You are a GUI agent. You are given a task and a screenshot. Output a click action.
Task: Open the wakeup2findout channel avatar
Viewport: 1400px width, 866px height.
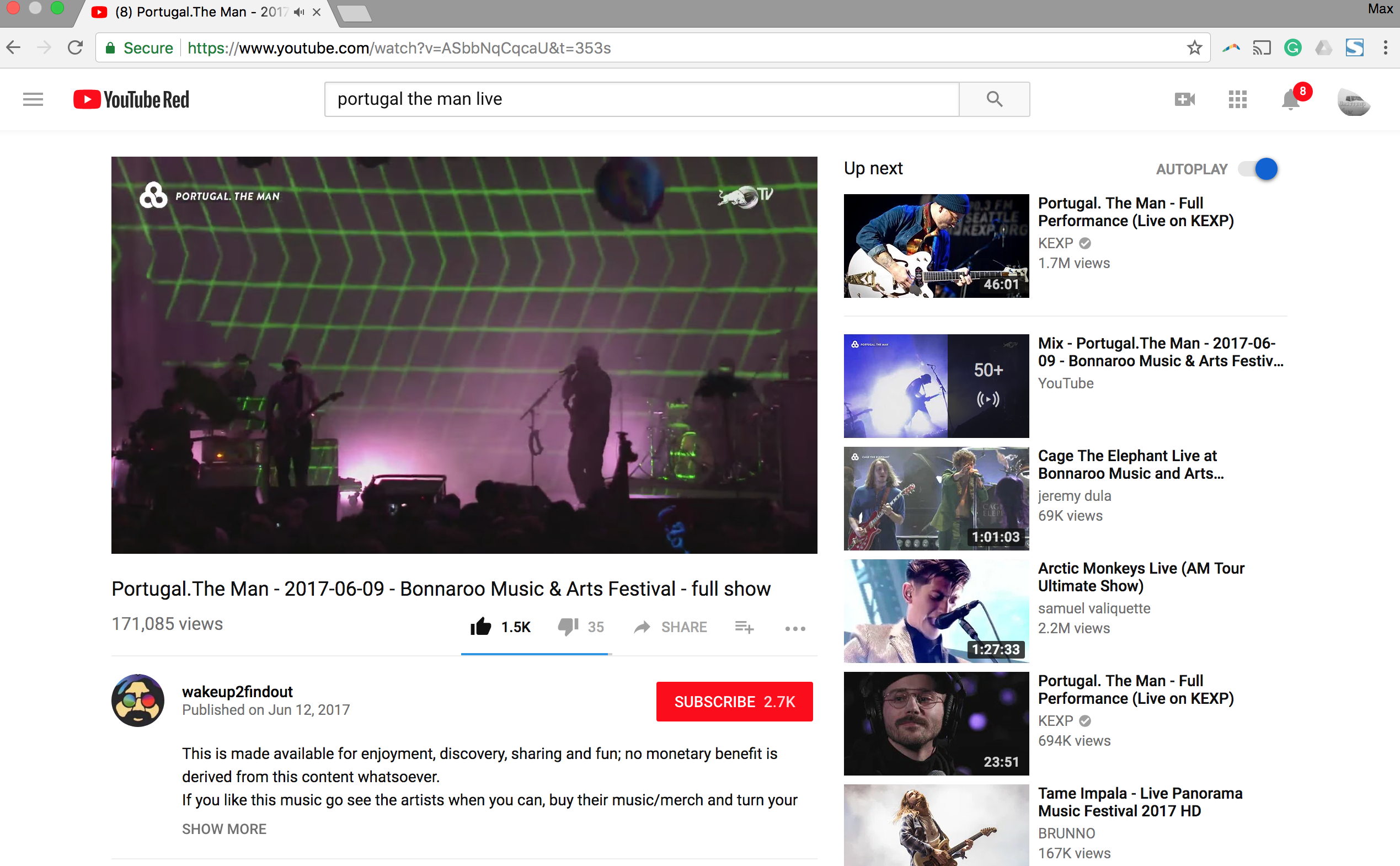click(x=137, y=701)
